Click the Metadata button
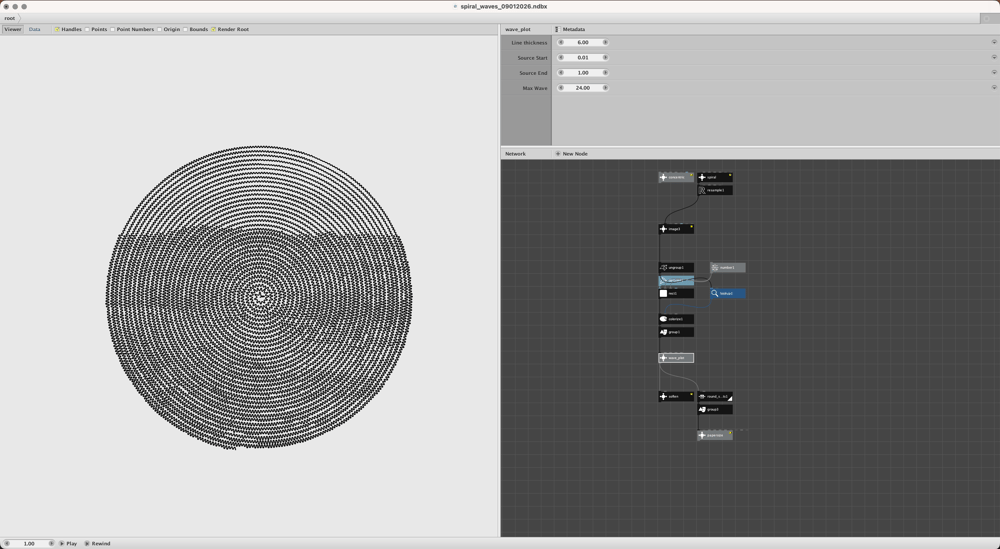 tap(570, 29)
